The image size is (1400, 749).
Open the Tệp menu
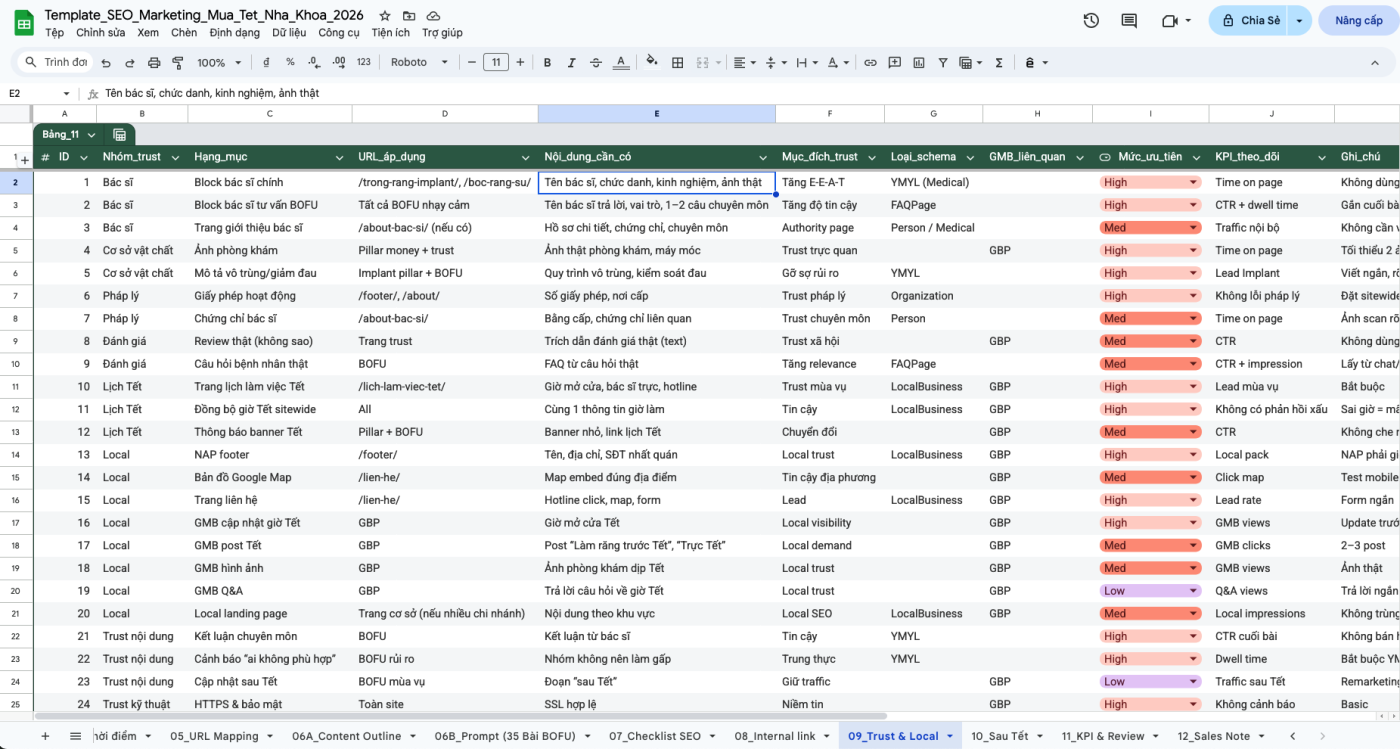(x=54, y=33)
